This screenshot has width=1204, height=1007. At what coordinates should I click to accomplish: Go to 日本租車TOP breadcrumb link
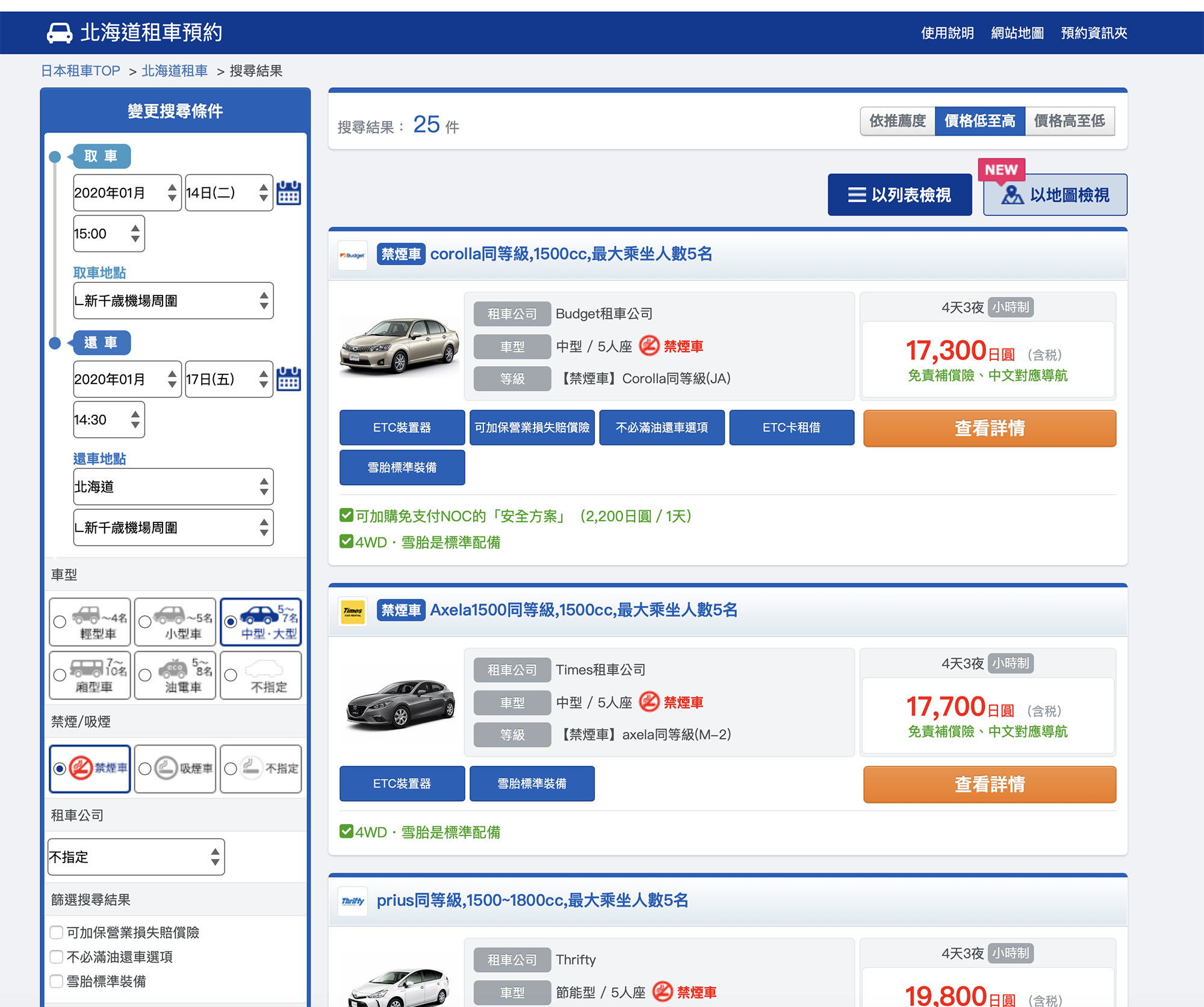coord(80,71)
